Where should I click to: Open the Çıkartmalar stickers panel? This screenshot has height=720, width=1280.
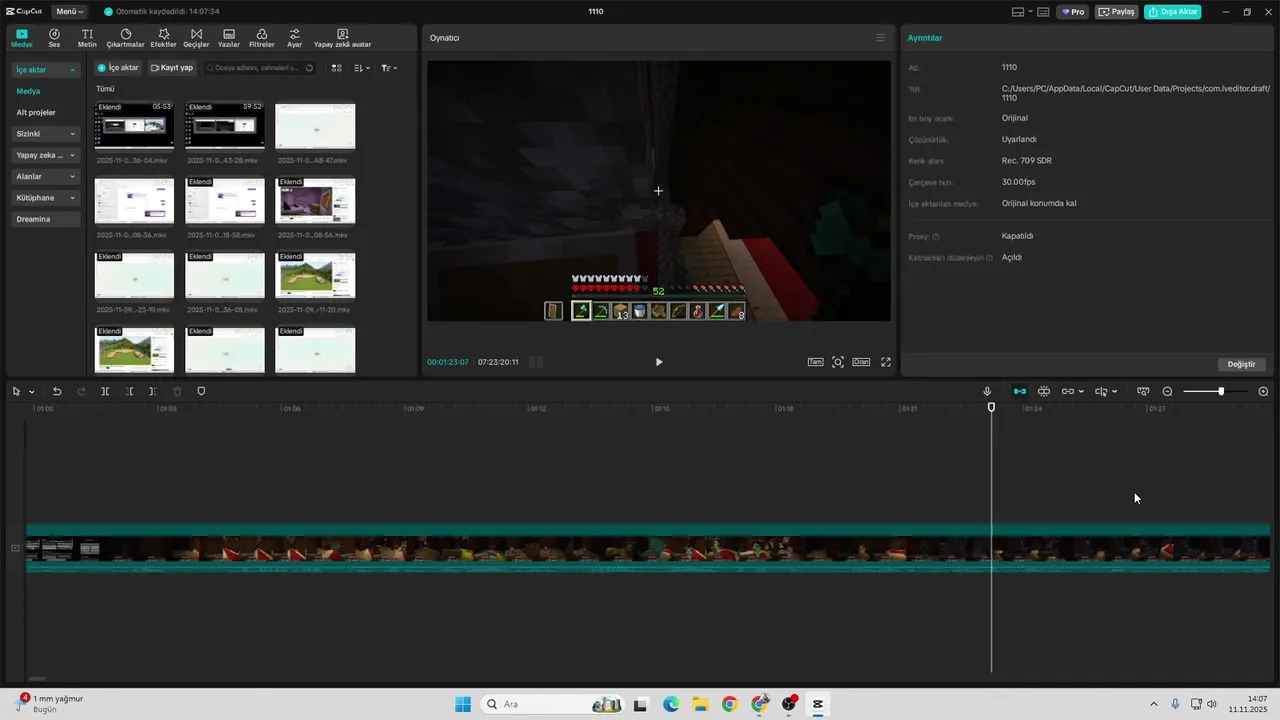click(x=126, y=38)
